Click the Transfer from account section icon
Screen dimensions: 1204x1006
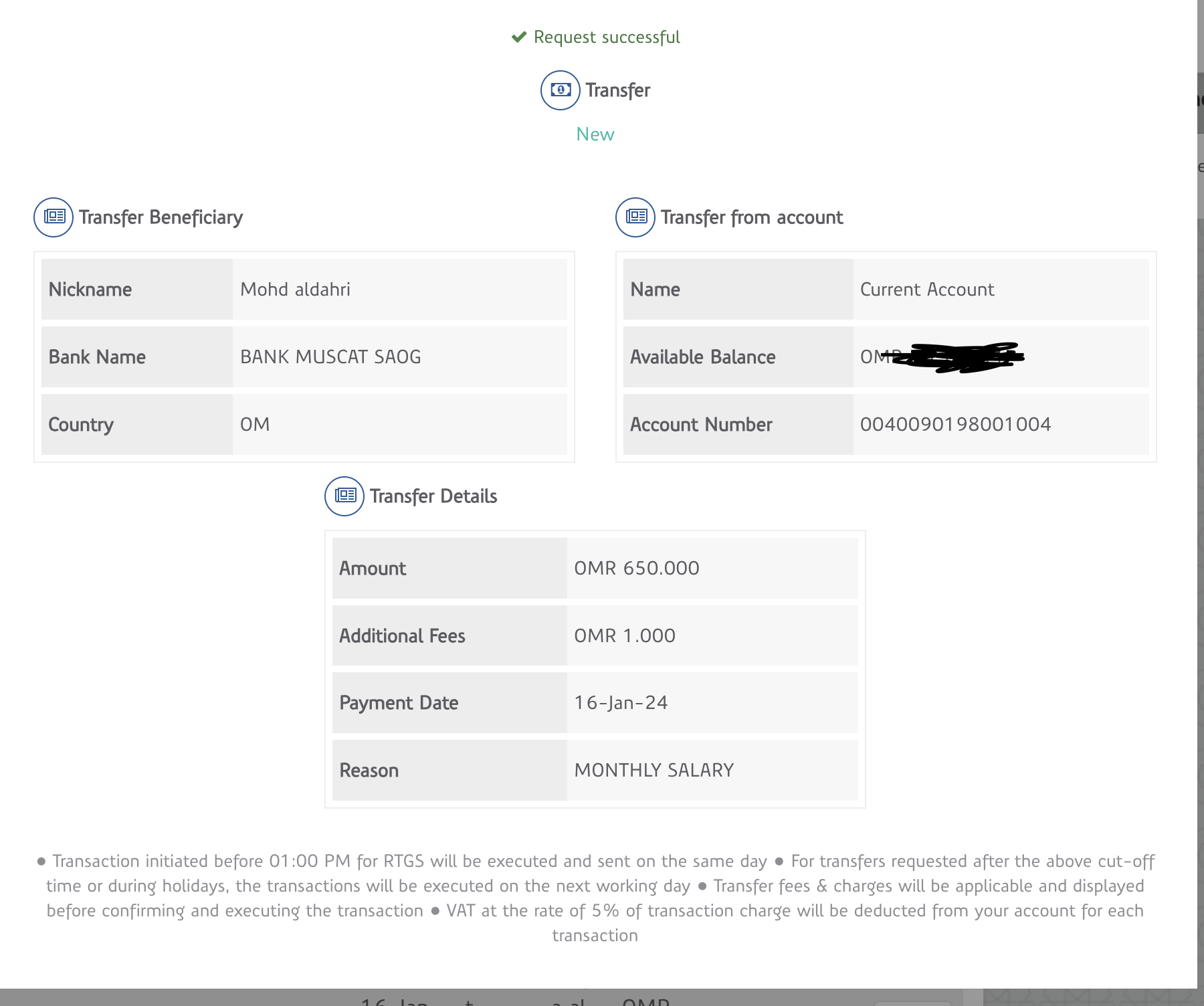coord(635,217)
